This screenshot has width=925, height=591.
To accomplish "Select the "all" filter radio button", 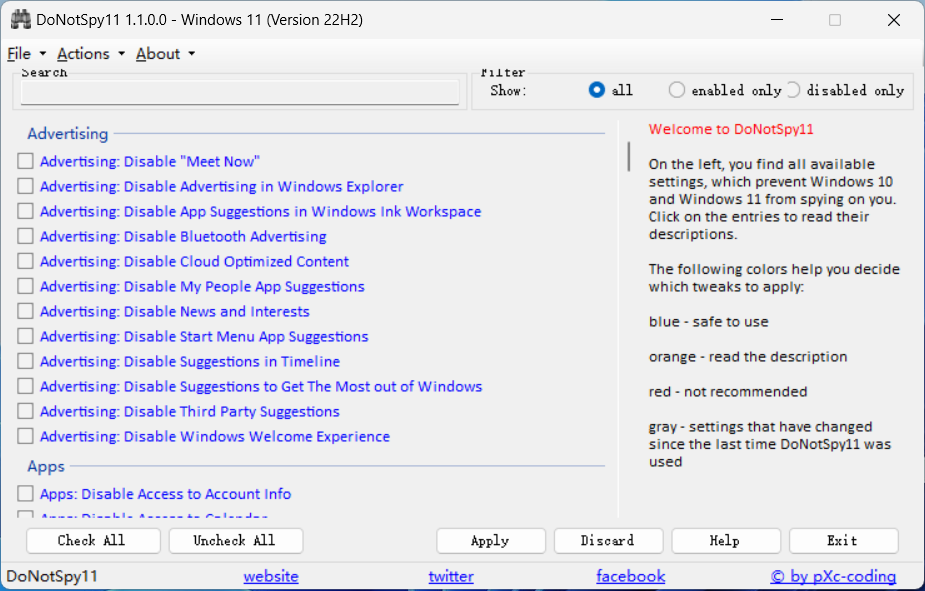I will [596, 90].
